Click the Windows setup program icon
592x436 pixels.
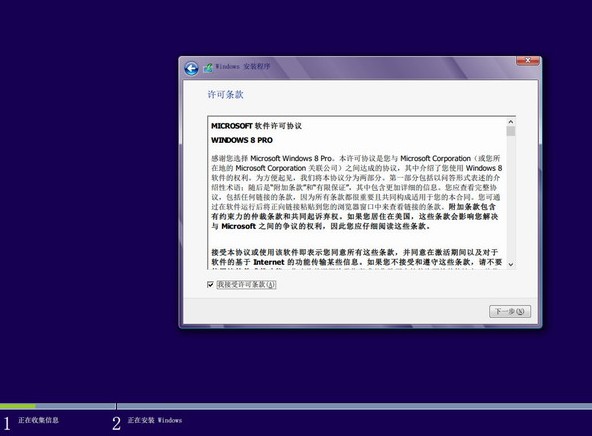click(208, 68)
